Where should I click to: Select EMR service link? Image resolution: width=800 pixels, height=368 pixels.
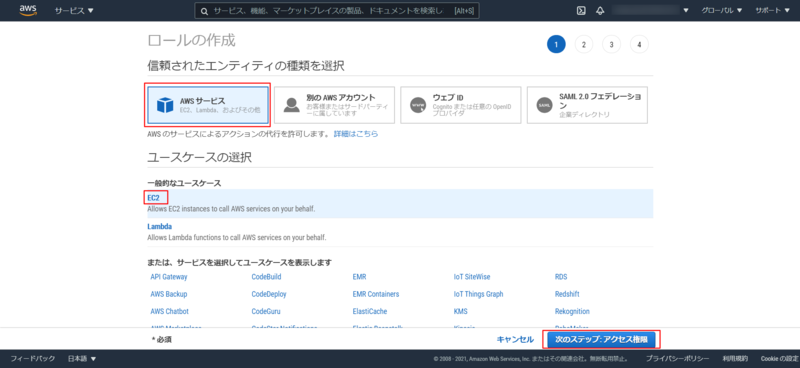point(359,277)
